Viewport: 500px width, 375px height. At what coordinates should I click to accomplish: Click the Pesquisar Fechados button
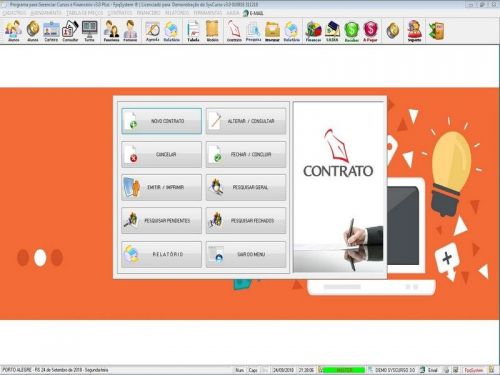tap(246, 221)
